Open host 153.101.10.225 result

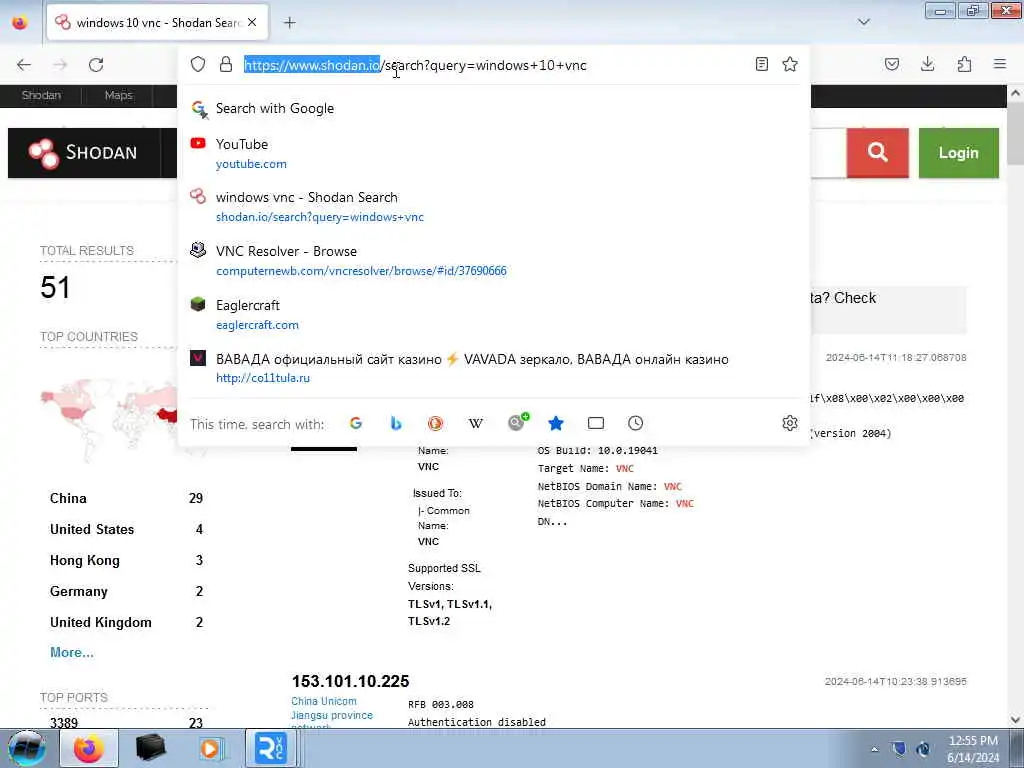351,681
